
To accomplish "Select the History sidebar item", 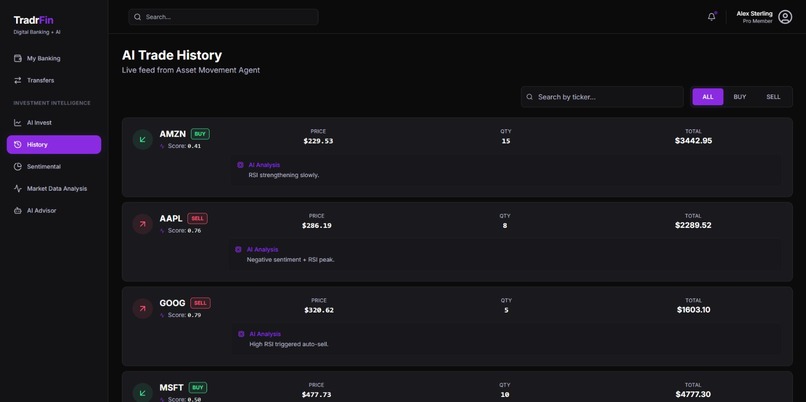I will (54, 144).
